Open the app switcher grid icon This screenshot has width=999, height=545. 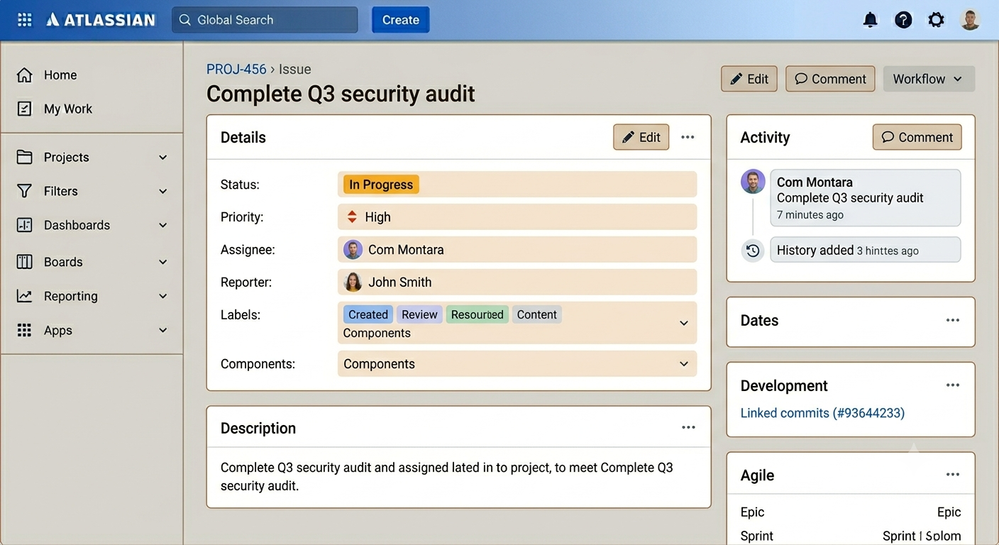click(24, 20)
